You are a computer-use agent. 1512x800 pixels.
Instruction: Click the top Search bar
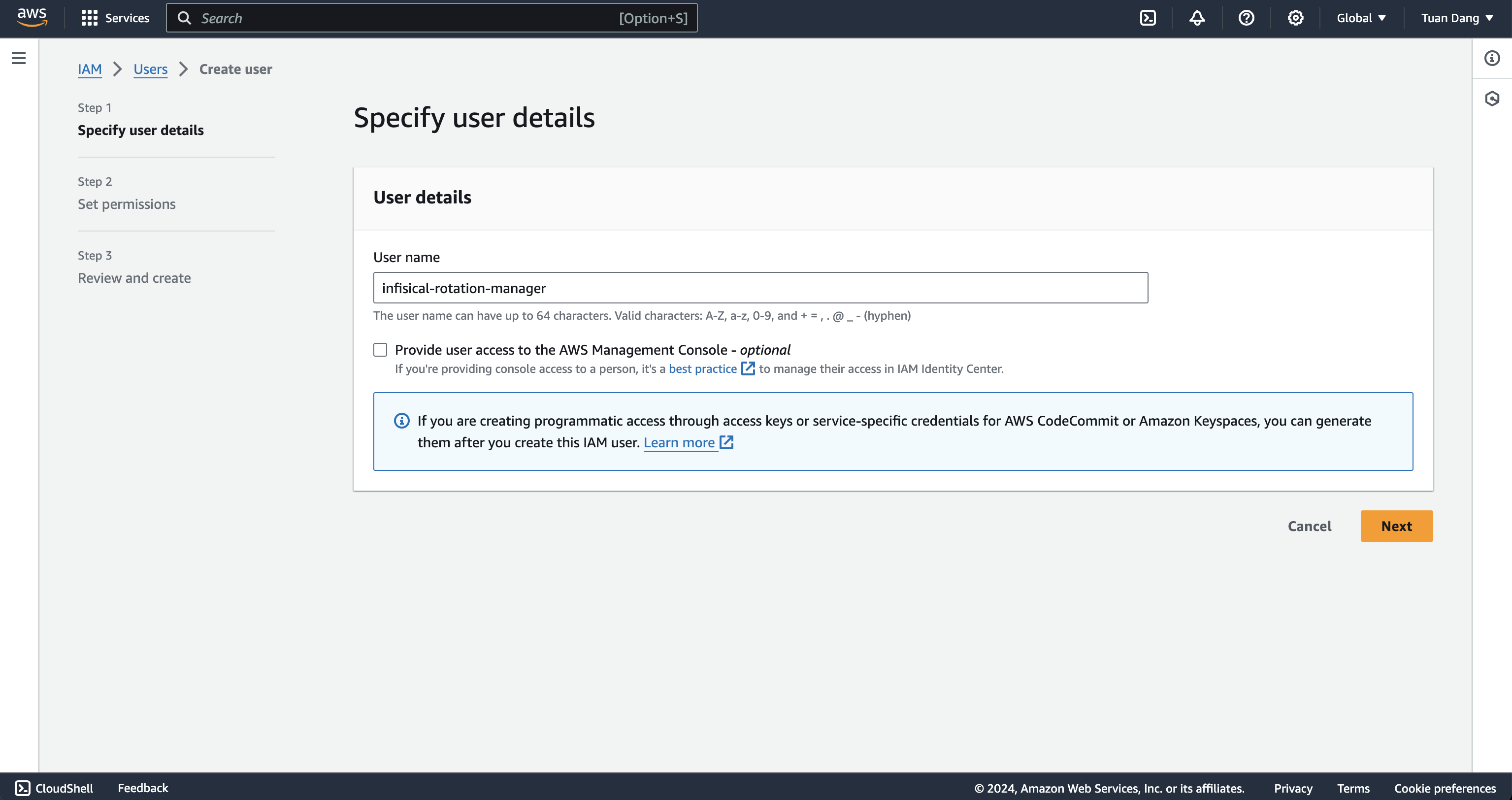tap(431, 18)
